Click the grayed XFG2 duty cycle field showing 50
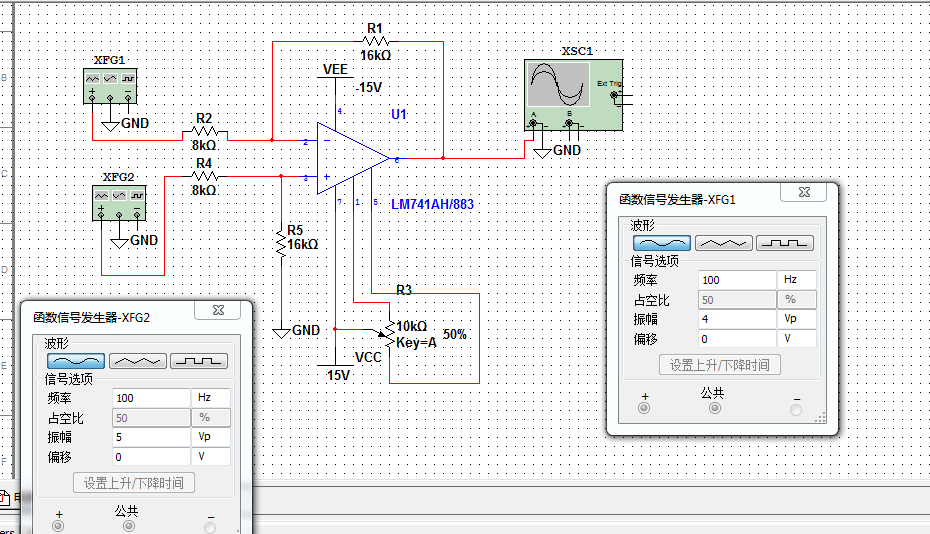 pyautogui.click(x=151, y=418)
